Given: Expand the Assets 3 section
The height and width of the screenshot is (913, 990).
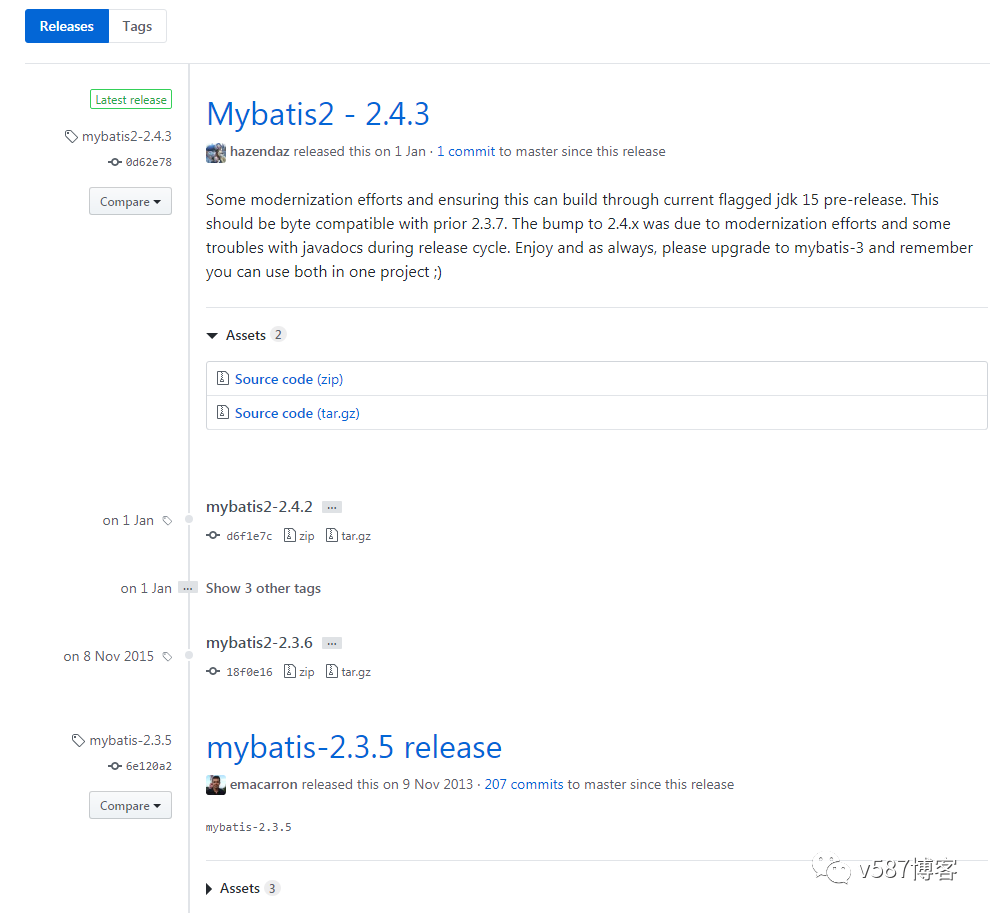Looking at the screenshot, I should 242,888.
